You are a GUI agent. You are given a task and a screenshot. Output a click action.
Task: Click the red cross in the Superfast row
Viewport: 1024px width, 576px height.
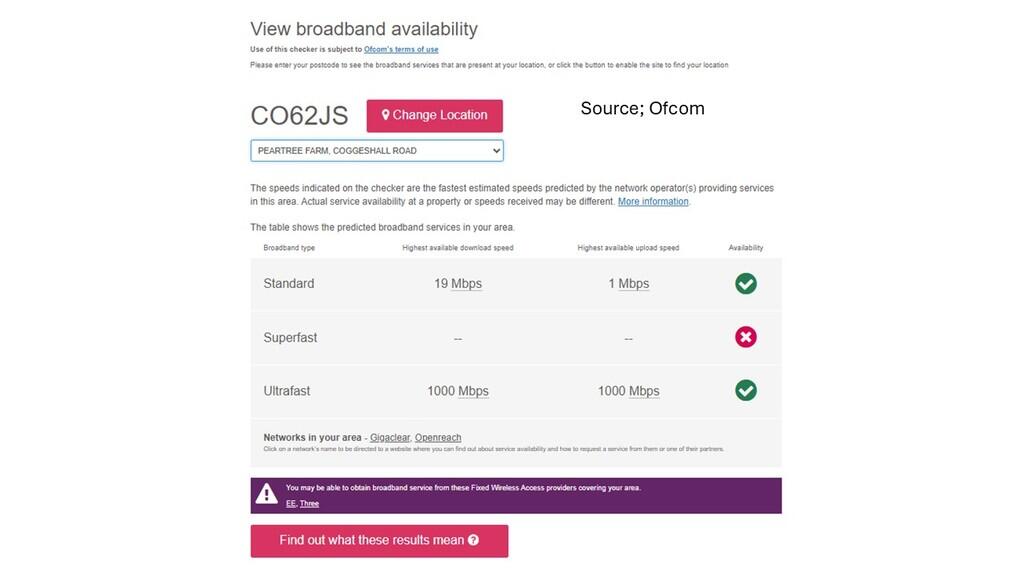[x=746, y=338]
